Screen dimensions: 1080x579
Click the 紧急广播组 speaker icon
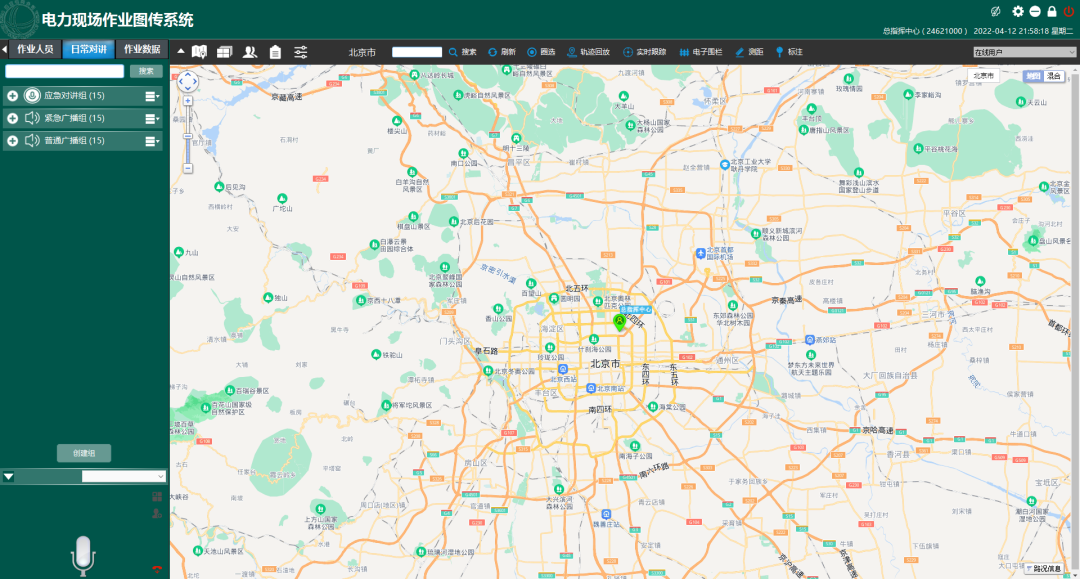click(32, 118)
